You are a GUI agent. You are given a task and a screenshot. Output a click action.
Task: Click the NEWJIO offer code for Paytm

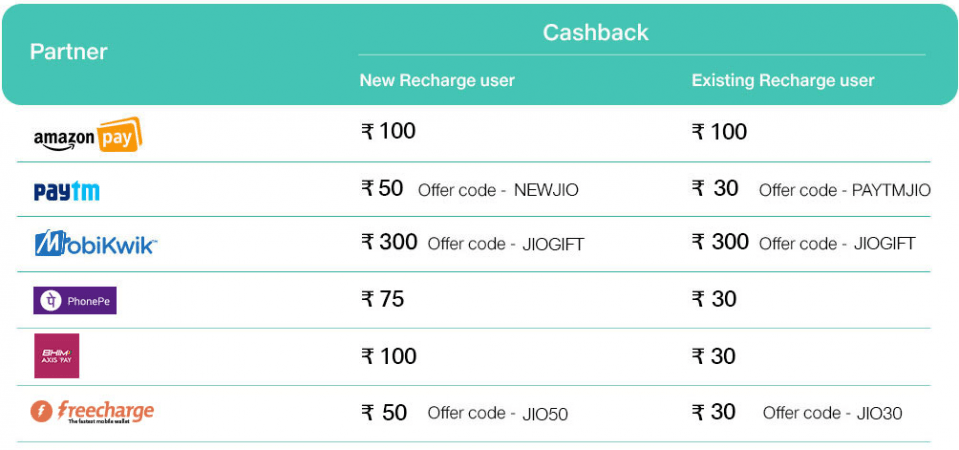546,190
